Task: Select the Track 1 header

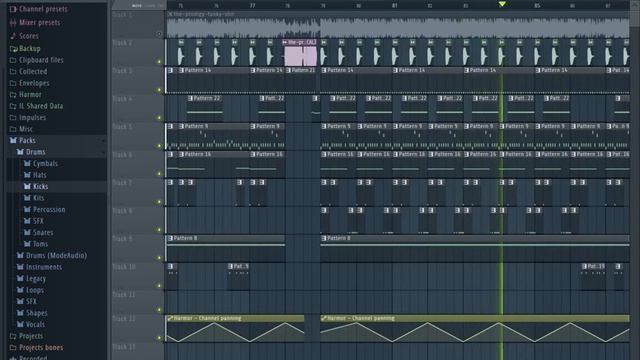Action: click(x=138, y=24)
